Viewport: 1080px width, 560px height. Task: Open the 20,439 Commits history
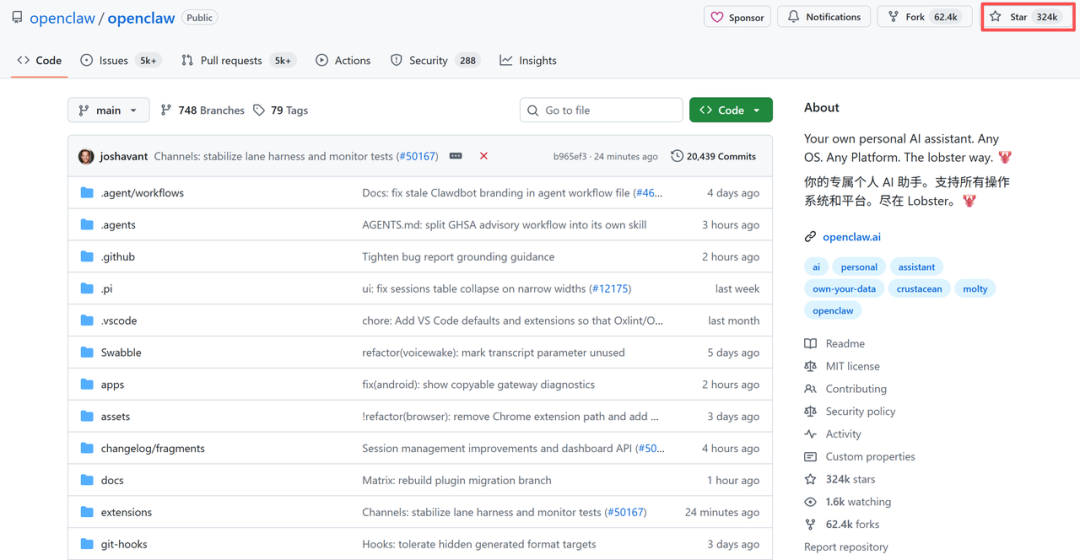(x=713, y=156)
